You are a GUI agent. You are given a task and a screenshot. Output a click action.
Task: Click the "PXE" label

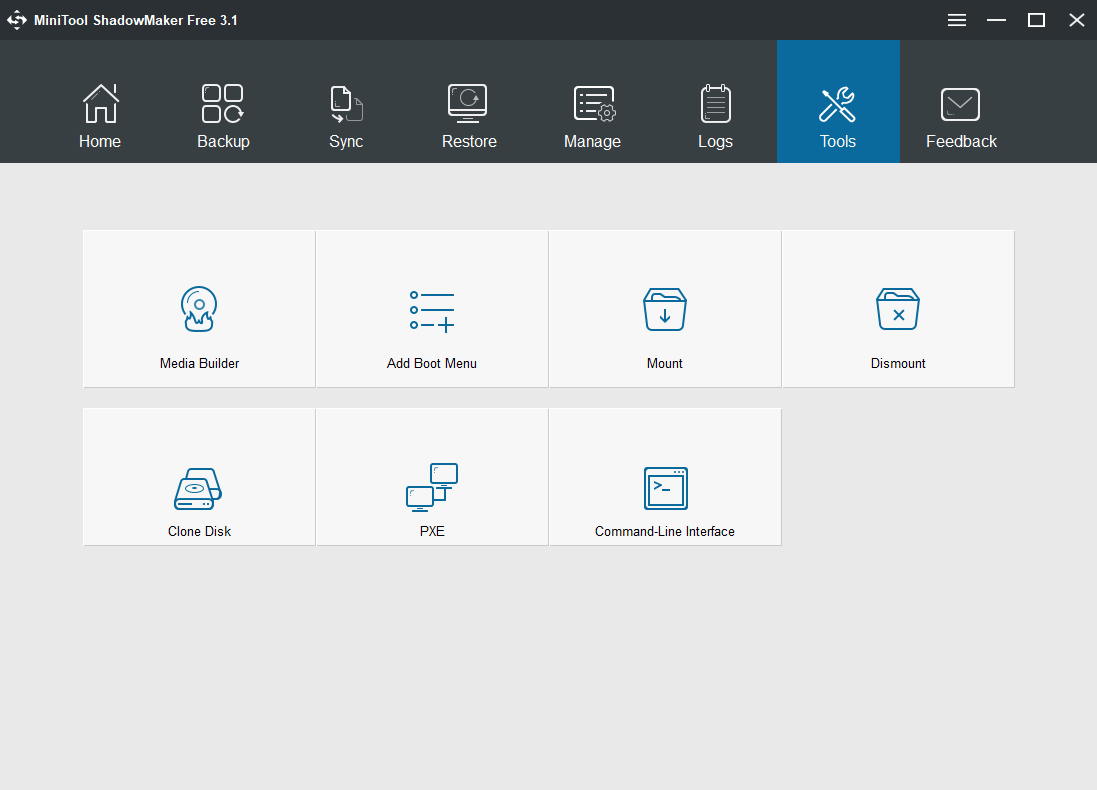(x=432, y=531)
